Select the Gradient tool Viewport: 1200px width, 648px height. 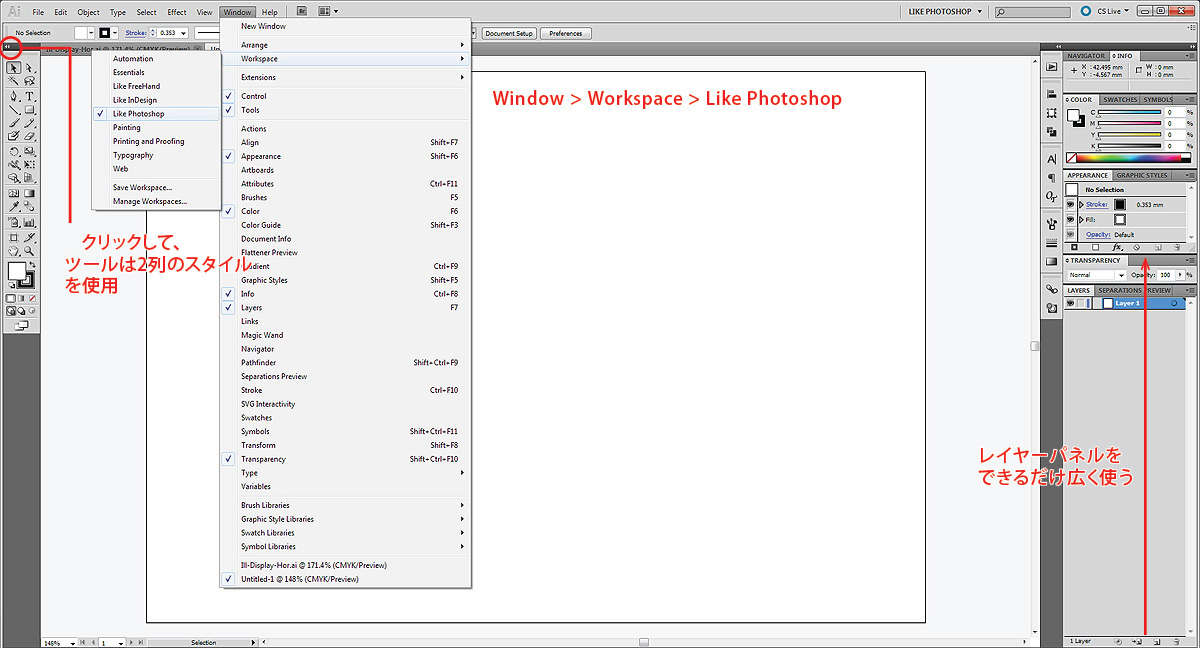[x=29, y=193]
